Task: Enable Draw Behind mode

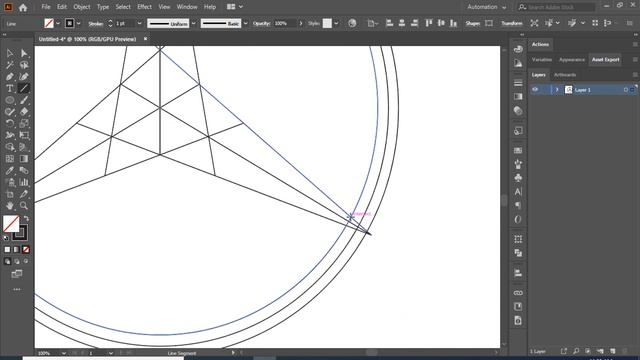Action: [17, 261]
